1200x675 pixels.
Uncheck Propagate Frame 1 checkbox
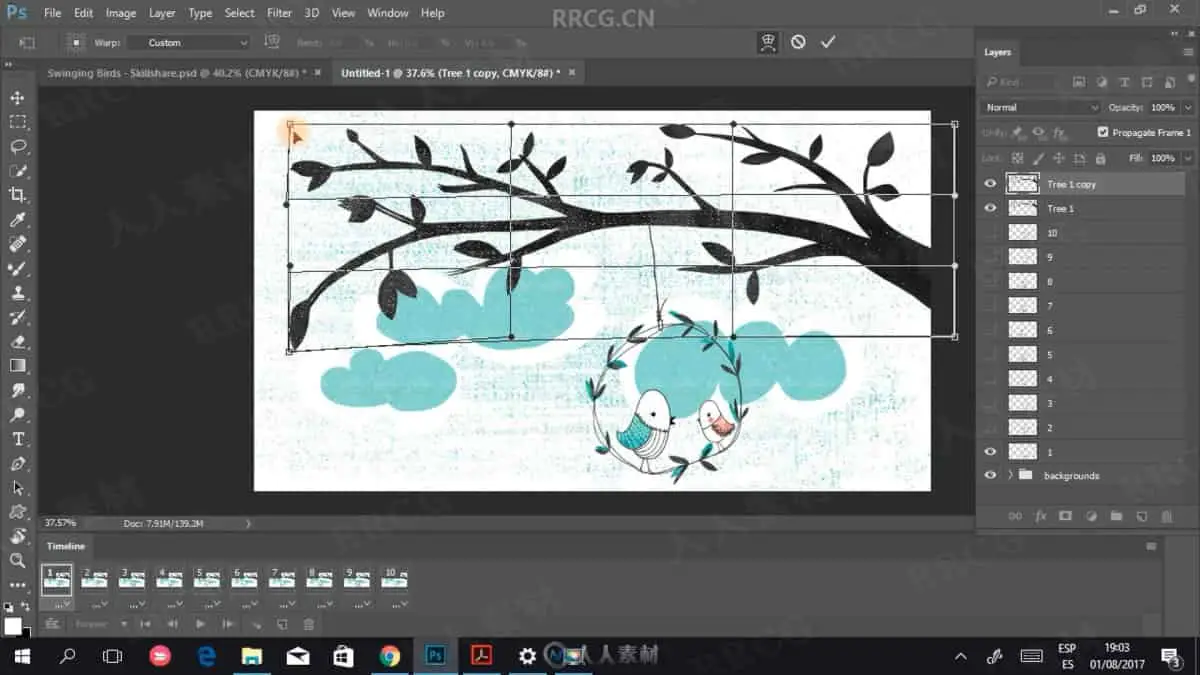[1103, 132]
